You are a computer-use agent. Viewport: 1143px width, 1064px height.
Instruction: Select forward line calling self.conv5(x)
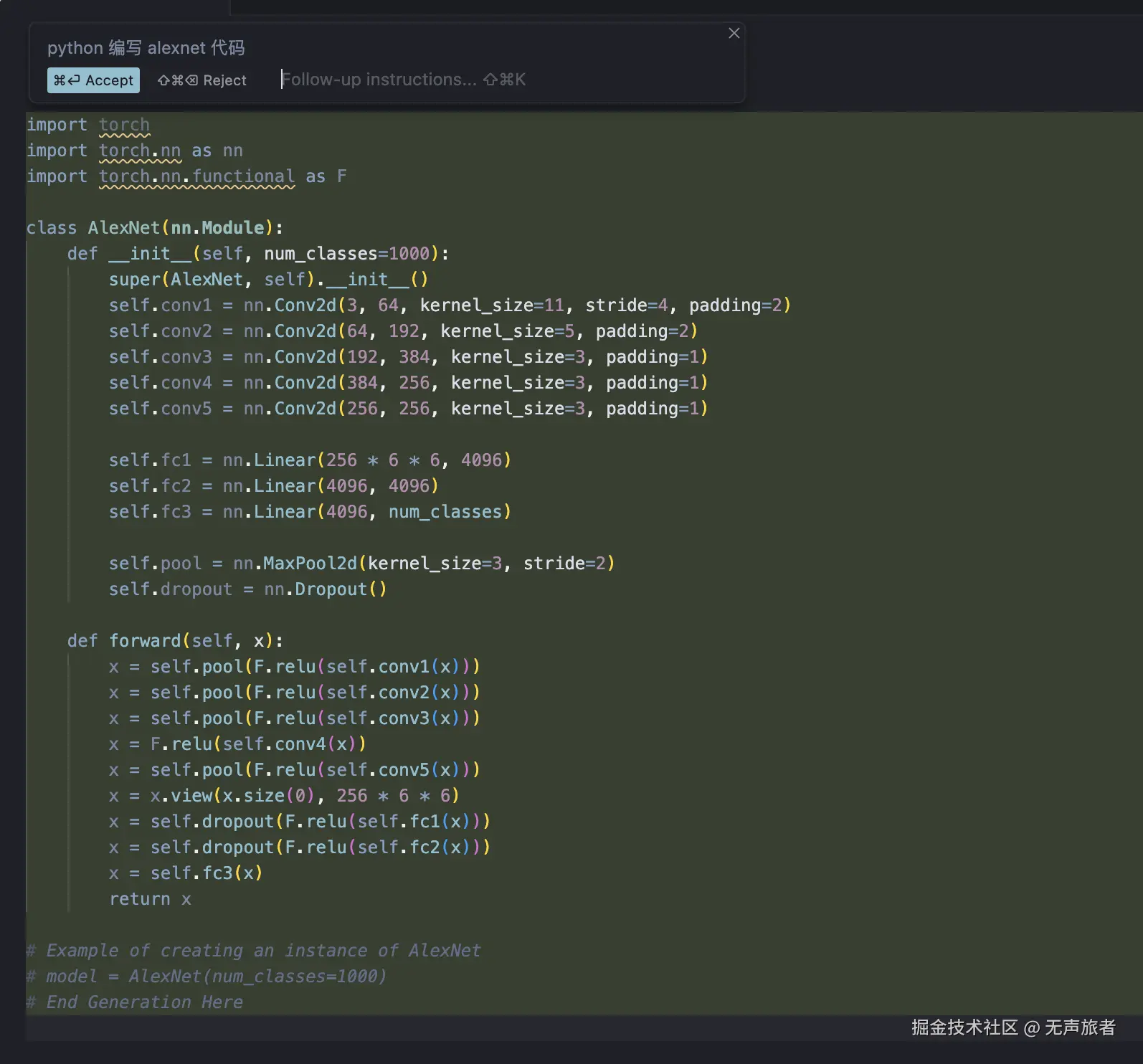click(295, 770)
